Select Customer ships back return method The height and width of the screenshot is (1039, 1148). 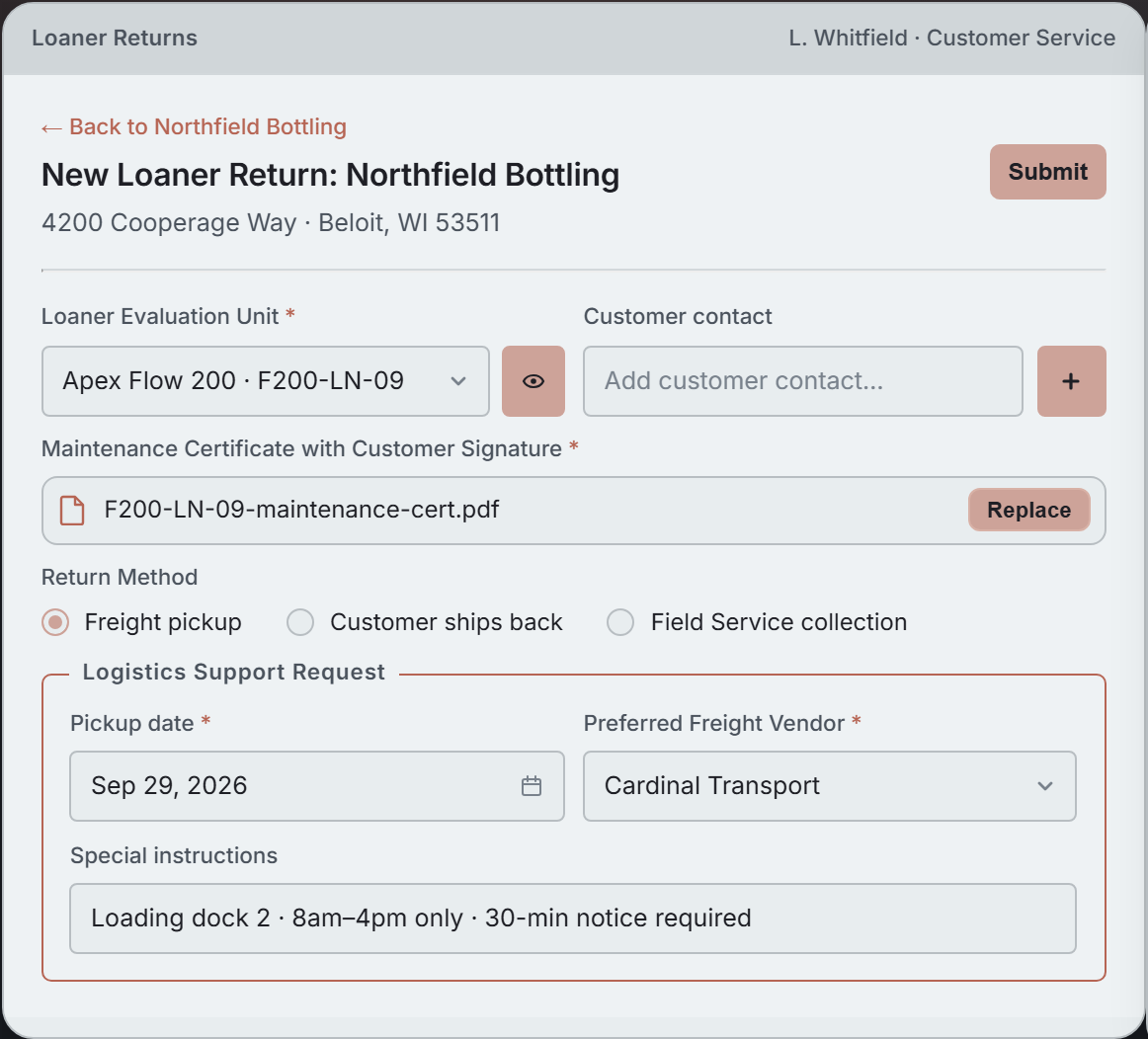click(x=300, y=622)
